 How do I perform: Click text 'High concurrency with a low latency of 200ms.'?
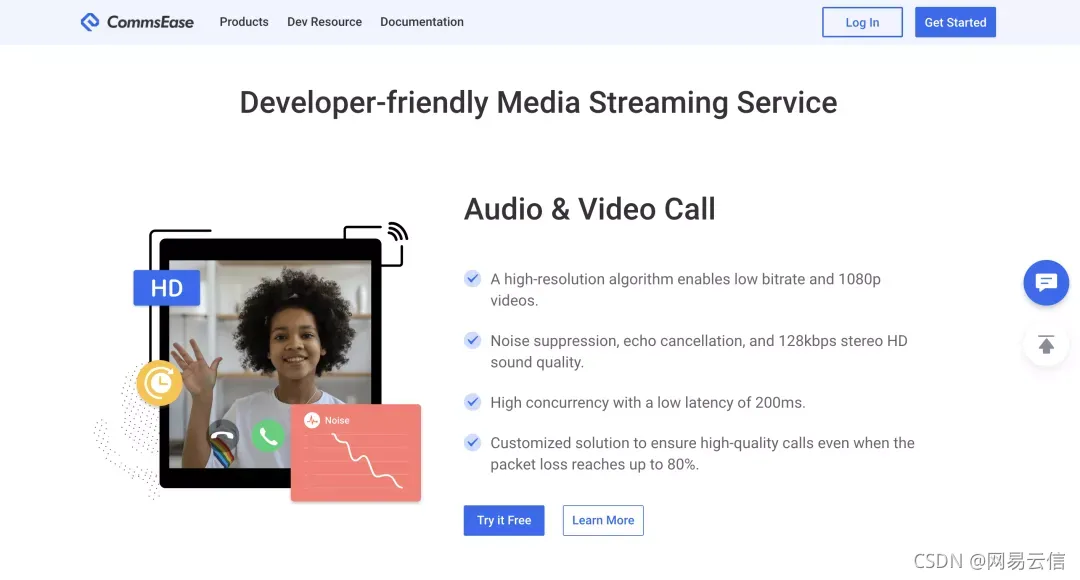point(647,402)
